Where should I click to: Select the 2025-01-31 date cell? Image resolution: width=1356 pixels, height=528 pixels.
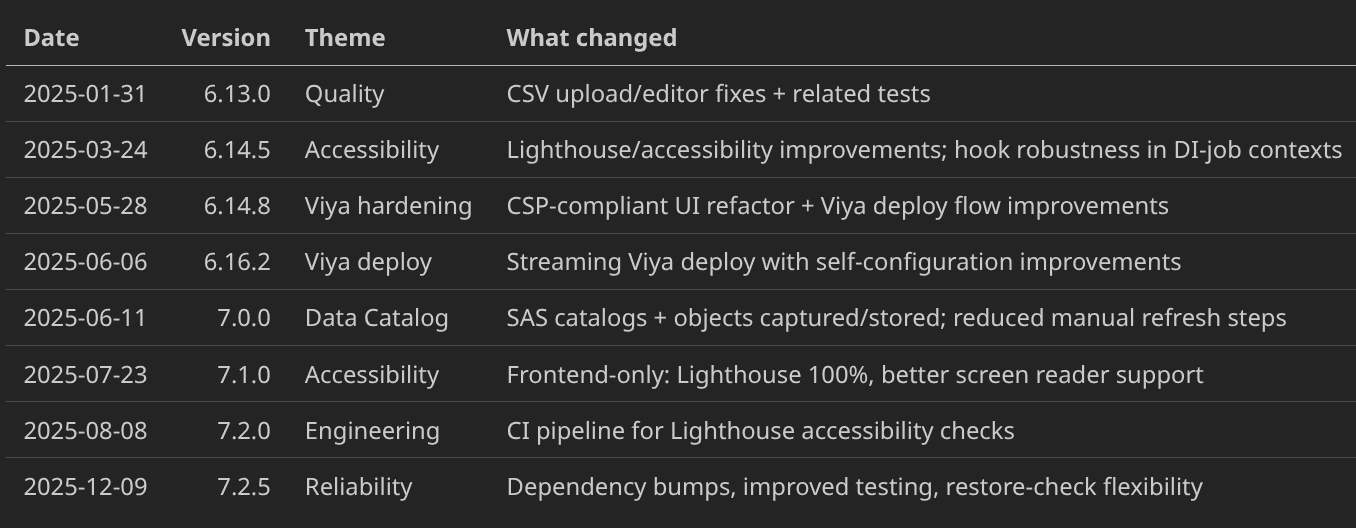coord(85,94)
